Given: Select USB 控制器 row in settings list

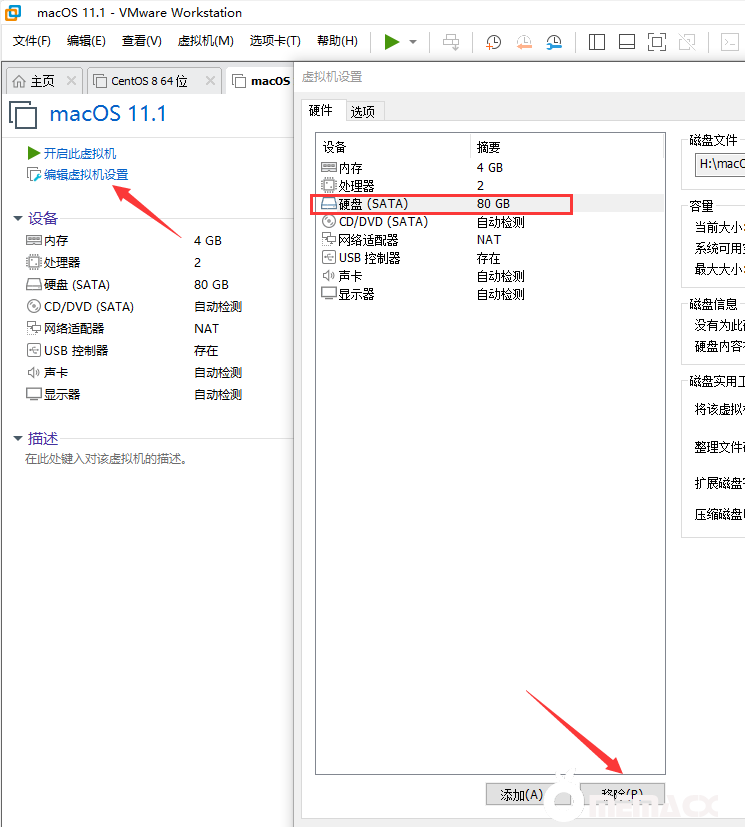Looking at the screenshot, I should pos(489,258).
